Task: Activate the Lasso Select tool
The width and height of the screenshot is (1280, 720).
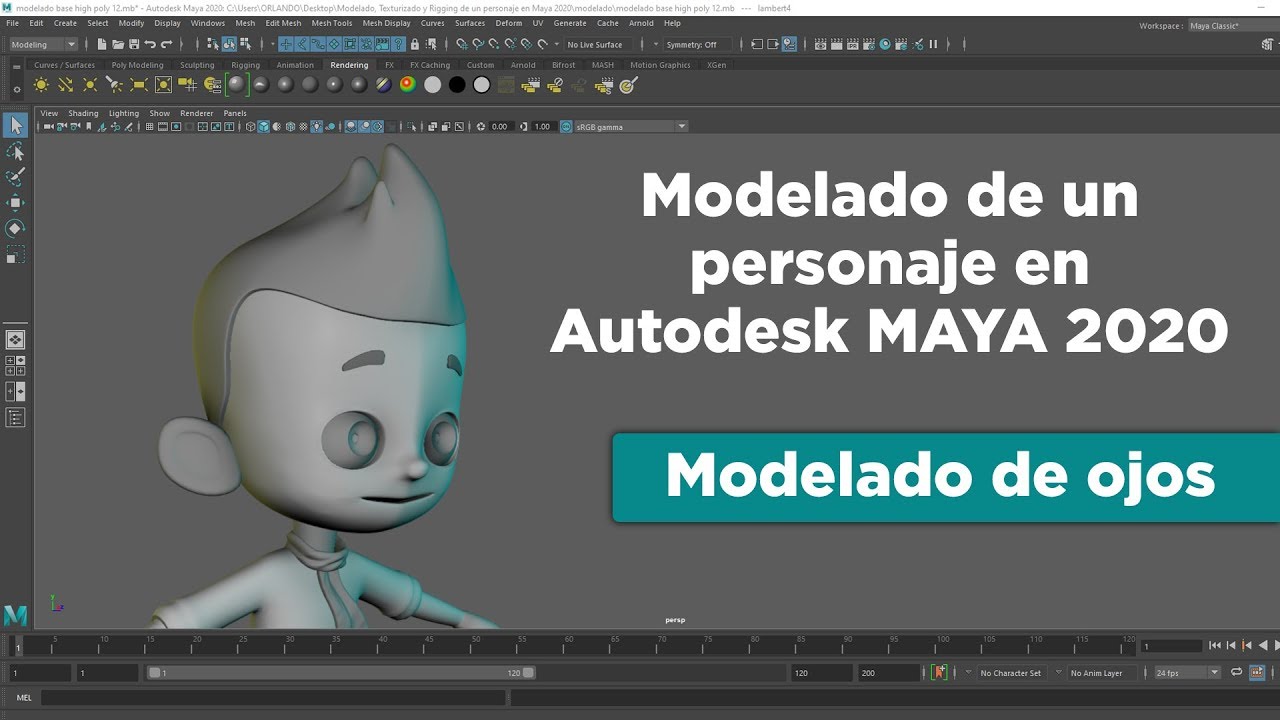Action: [15, 151]
